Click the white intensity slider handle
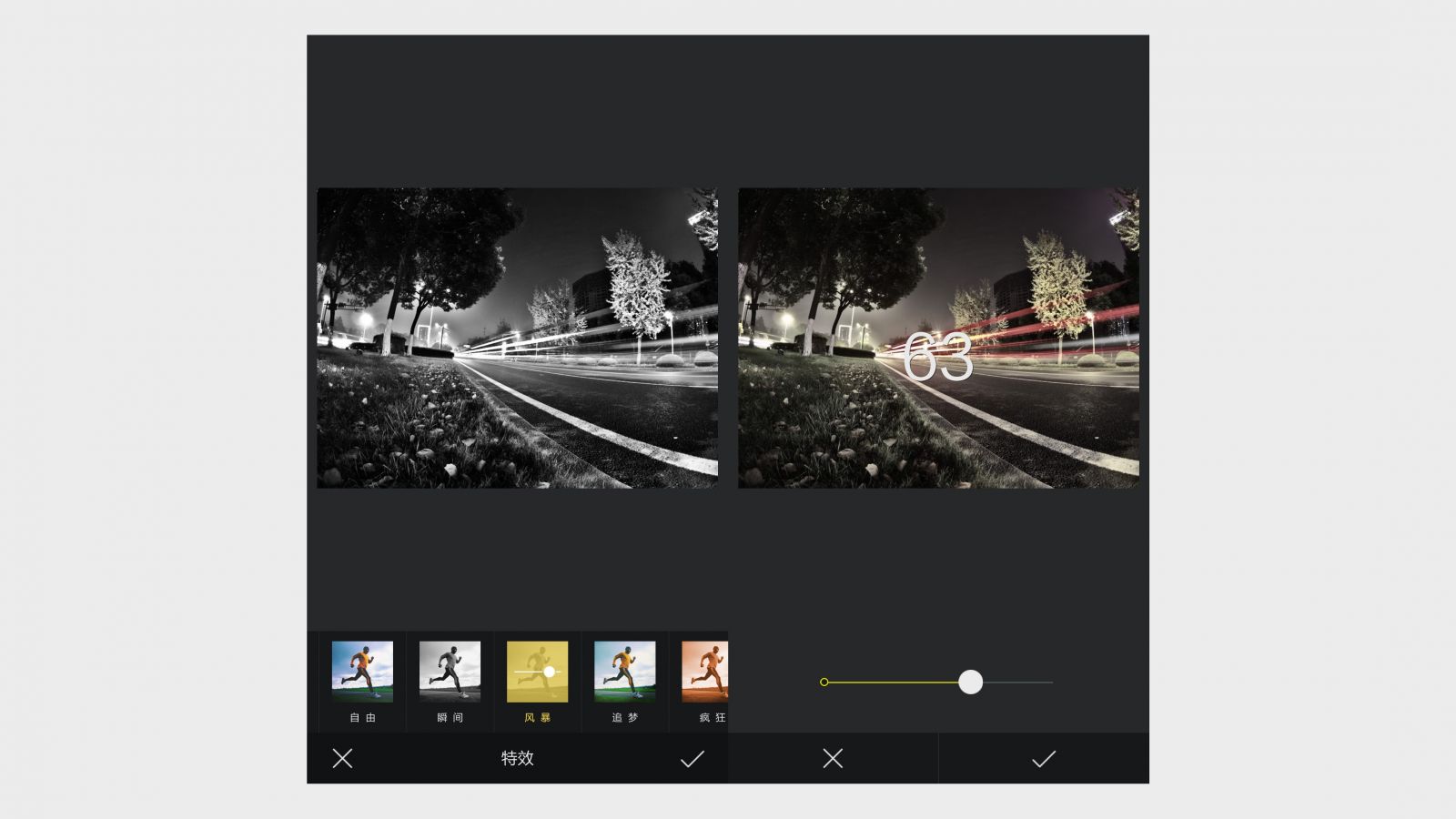The height and width of the screenshot is (819, 1456). (970, 682)
